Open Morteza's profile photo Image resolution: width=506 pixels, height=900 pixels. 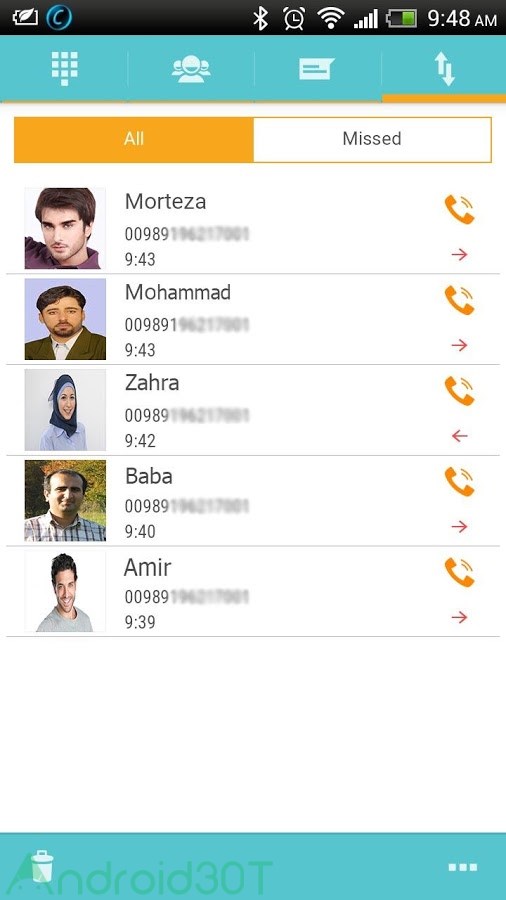pyautogui.click(x=65, y=228)
